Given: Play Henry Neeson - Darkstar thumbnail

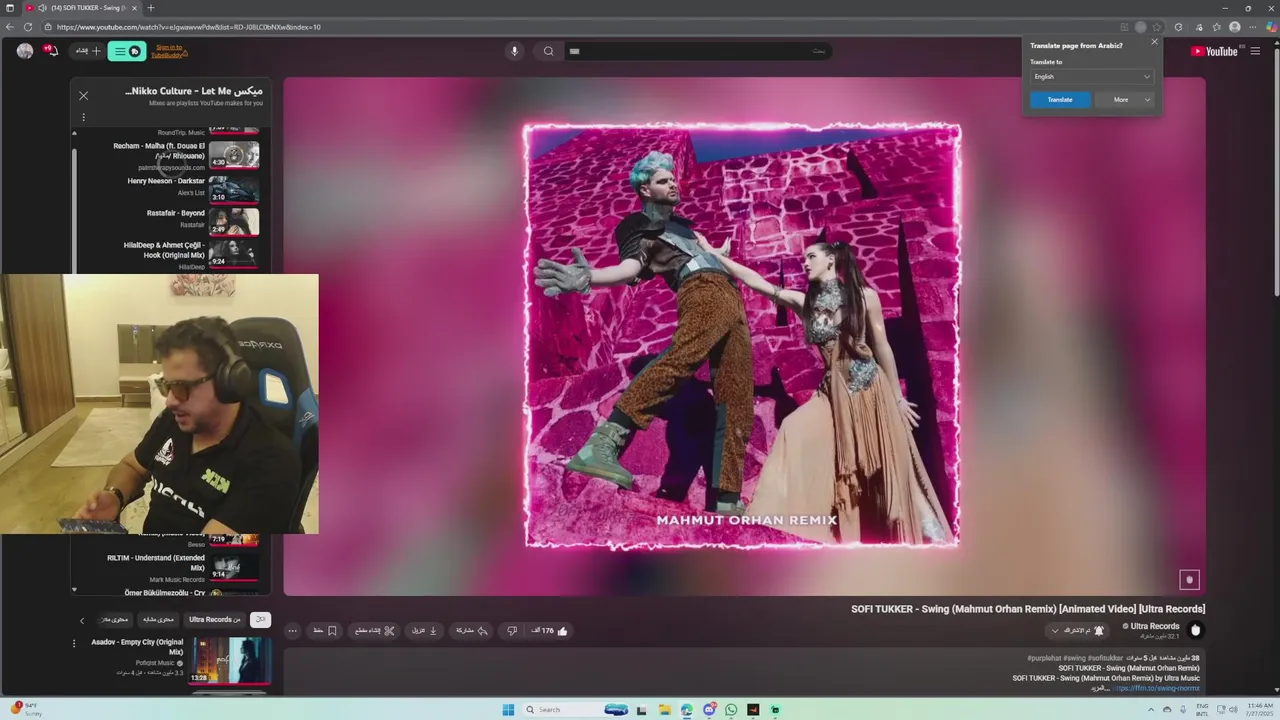Looking at the screenshot, I should pyautogui.click(x=234, y=190).
